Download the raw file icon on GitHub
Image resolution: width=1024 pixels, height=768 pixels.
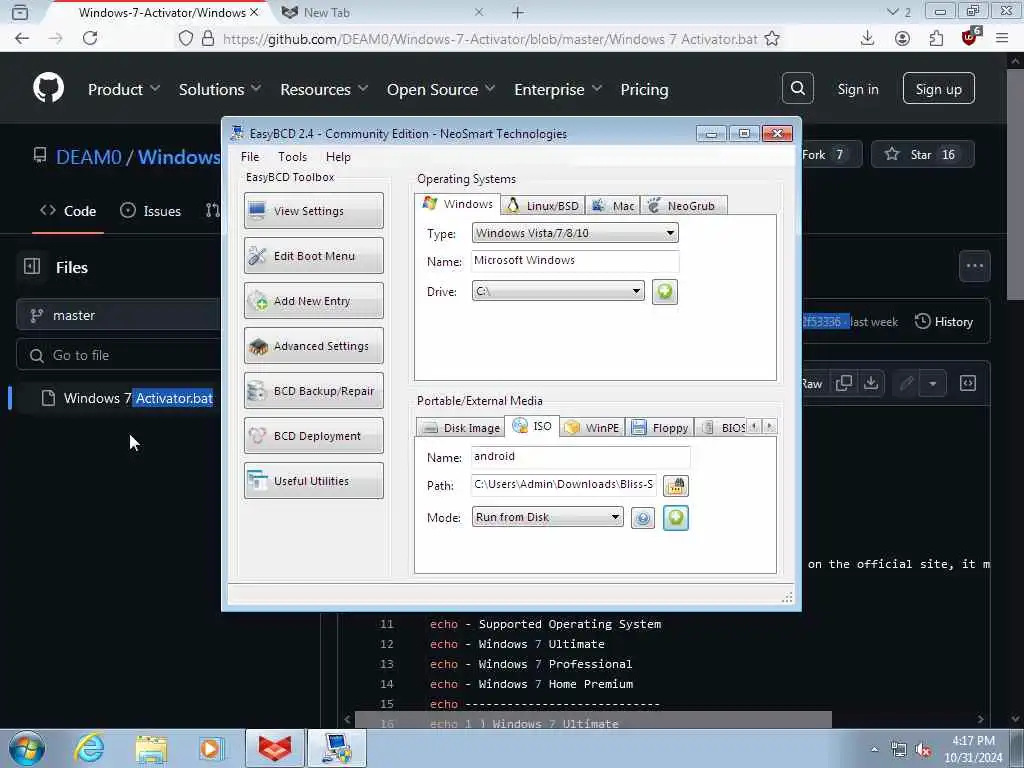pos(871,383)
